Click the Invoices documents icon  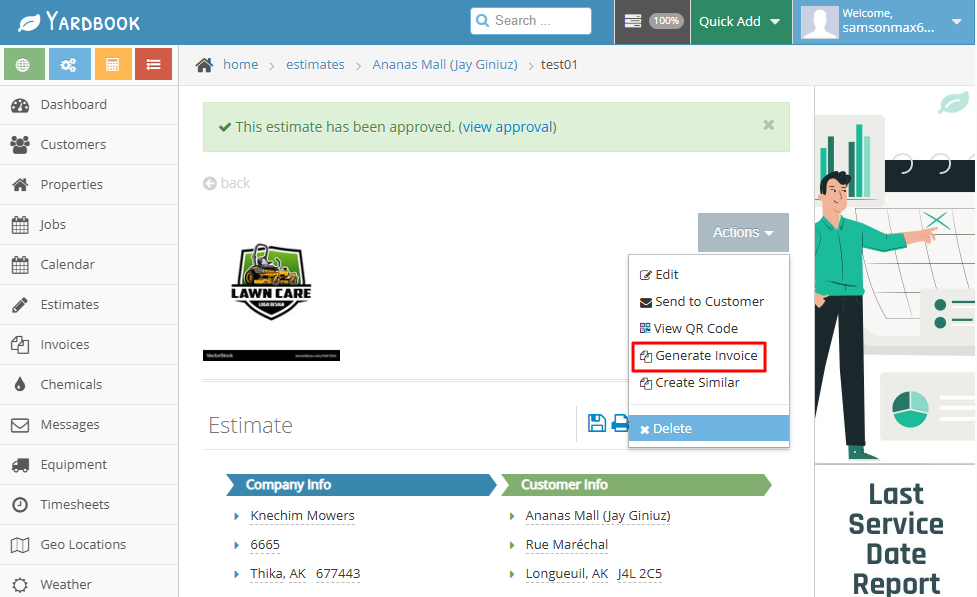20,345
